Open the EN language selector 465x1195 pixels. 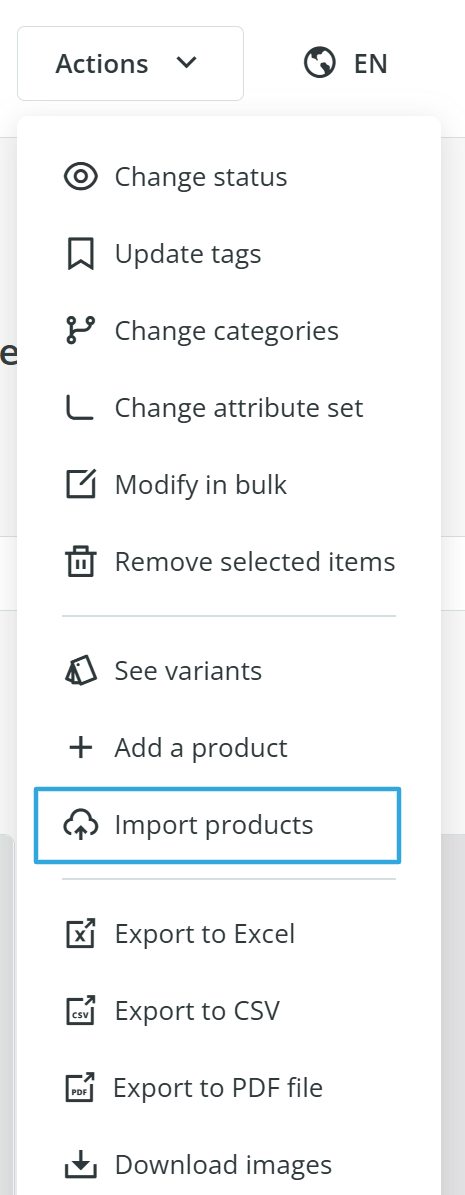(x=345, y=63)
